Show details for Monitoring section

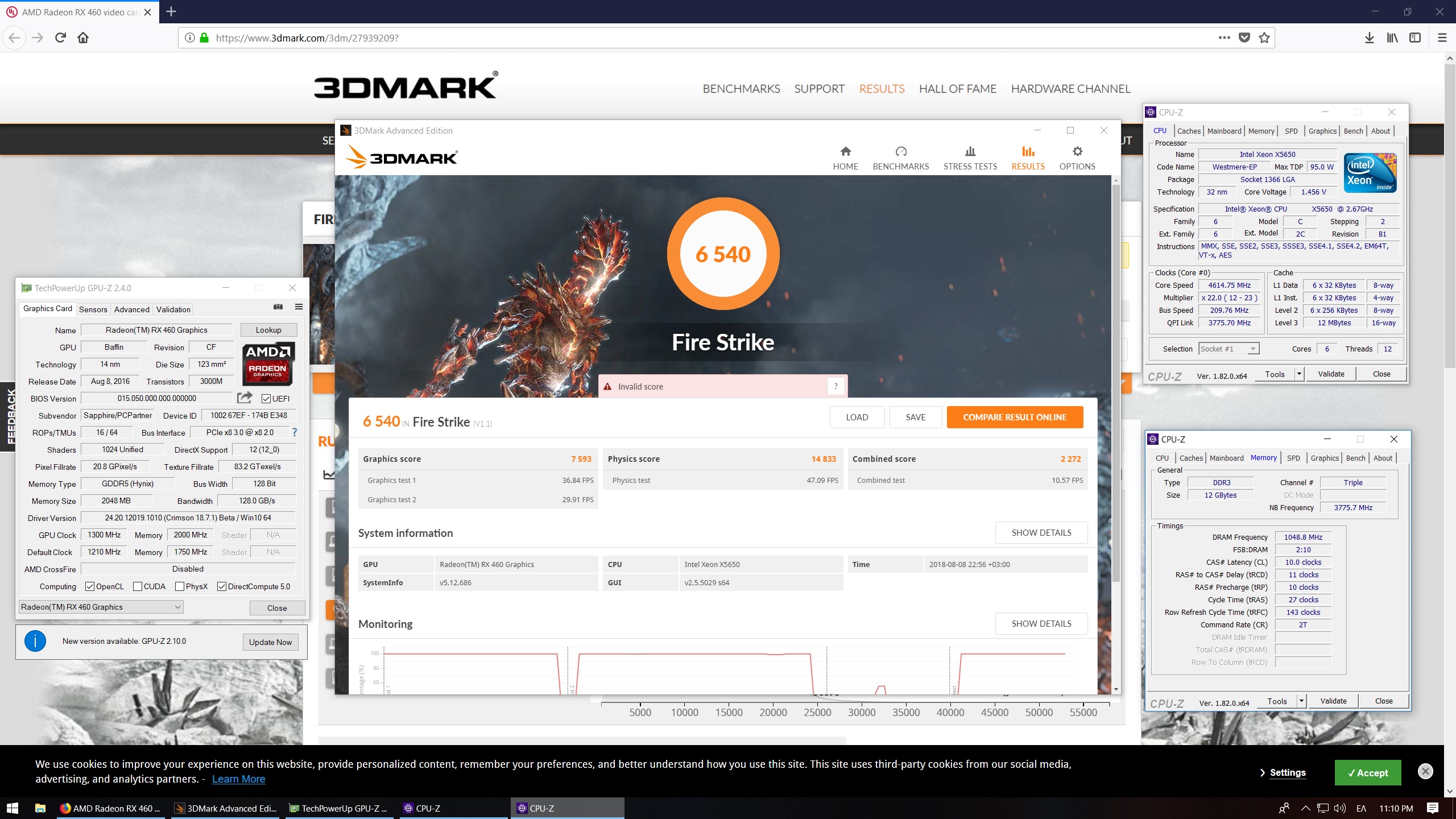[x=1041, y=623]
